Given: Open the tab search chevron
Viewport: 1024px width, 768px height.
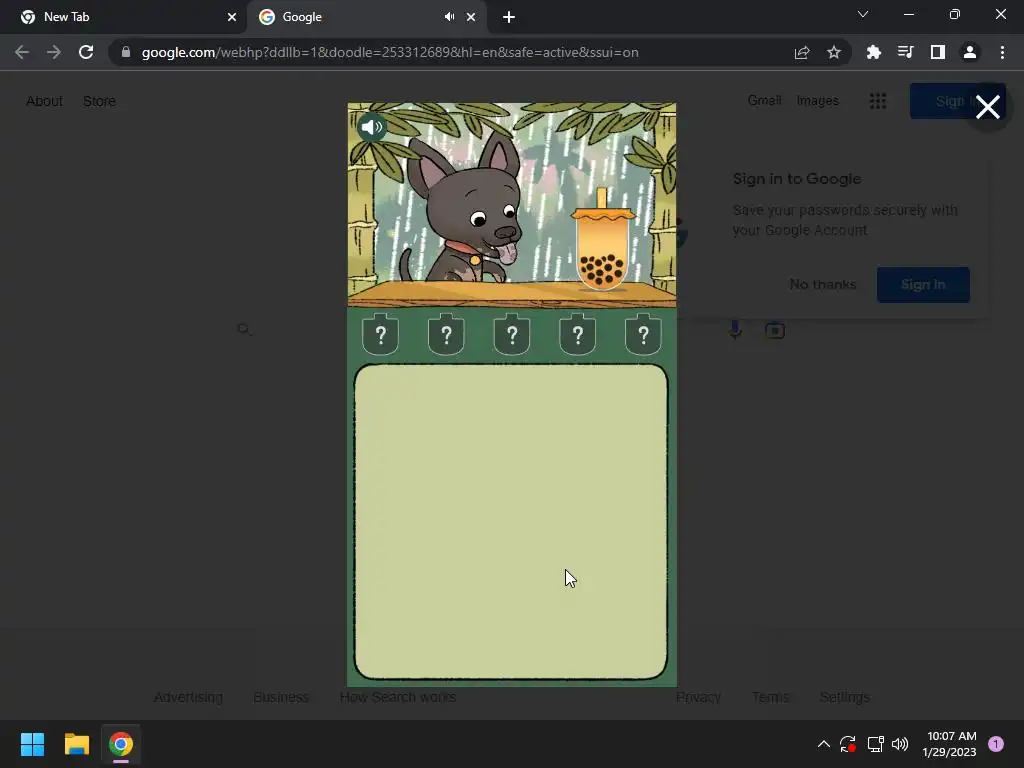Looking at the screenshot, I should tap(863, 14).
